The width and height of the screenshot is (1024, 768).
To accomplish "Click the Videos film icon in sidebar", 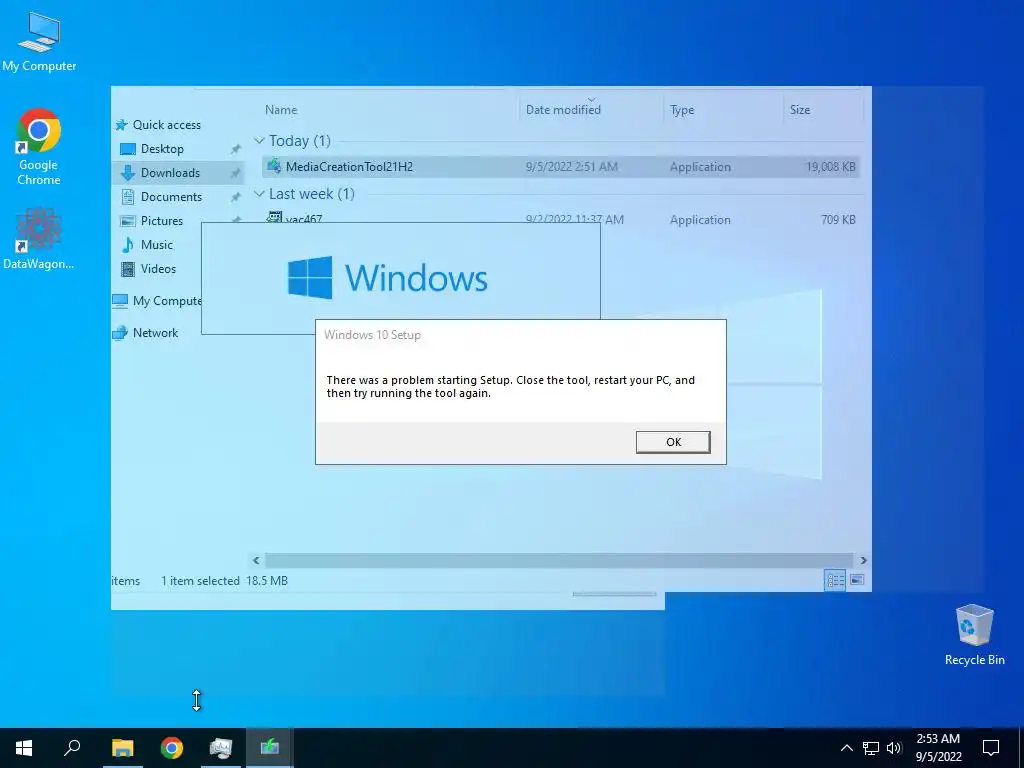I will (x=128, y=269).
